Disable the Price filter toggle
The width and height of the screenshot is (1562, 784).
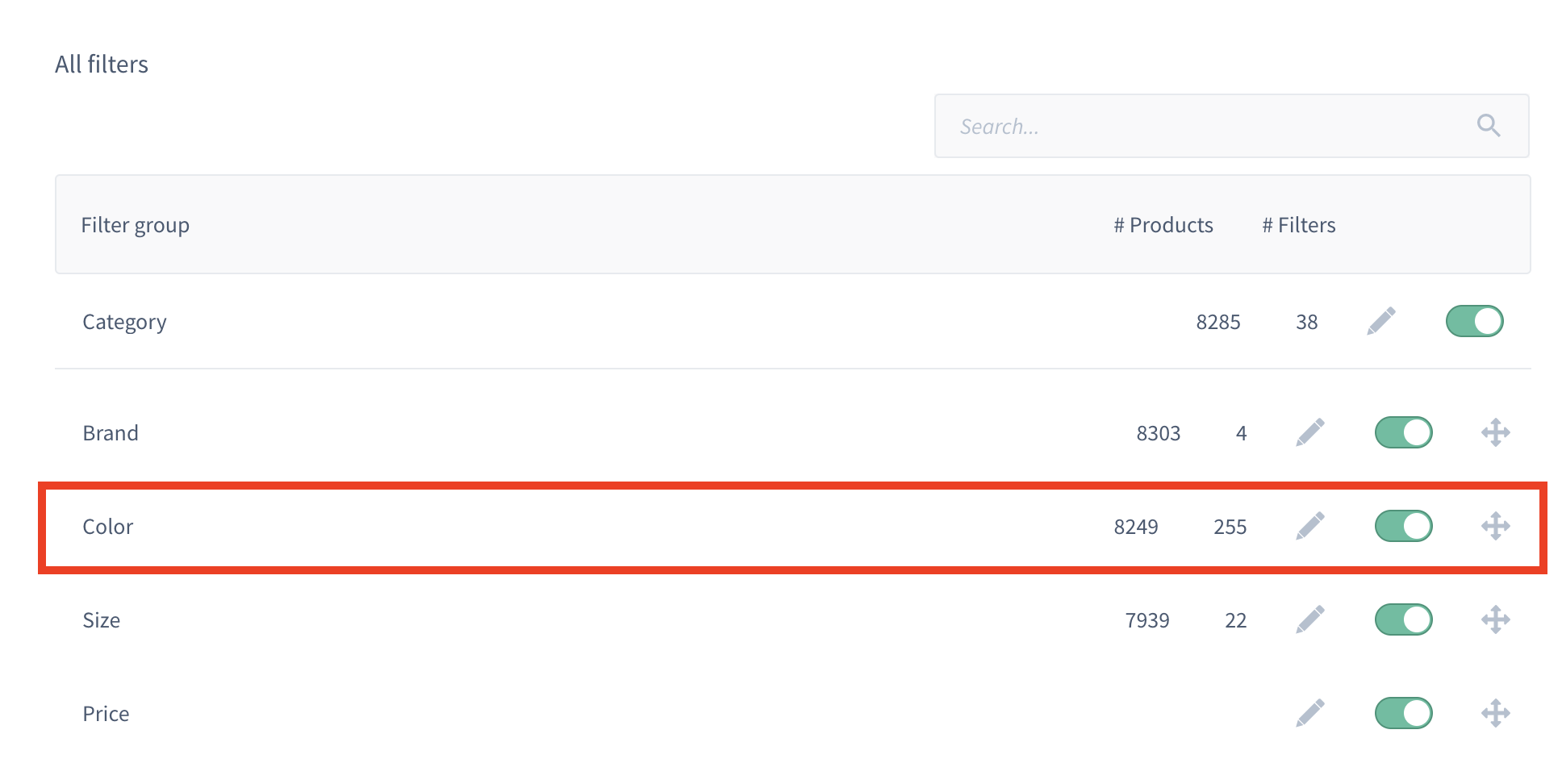click(x=1403, y=713)
